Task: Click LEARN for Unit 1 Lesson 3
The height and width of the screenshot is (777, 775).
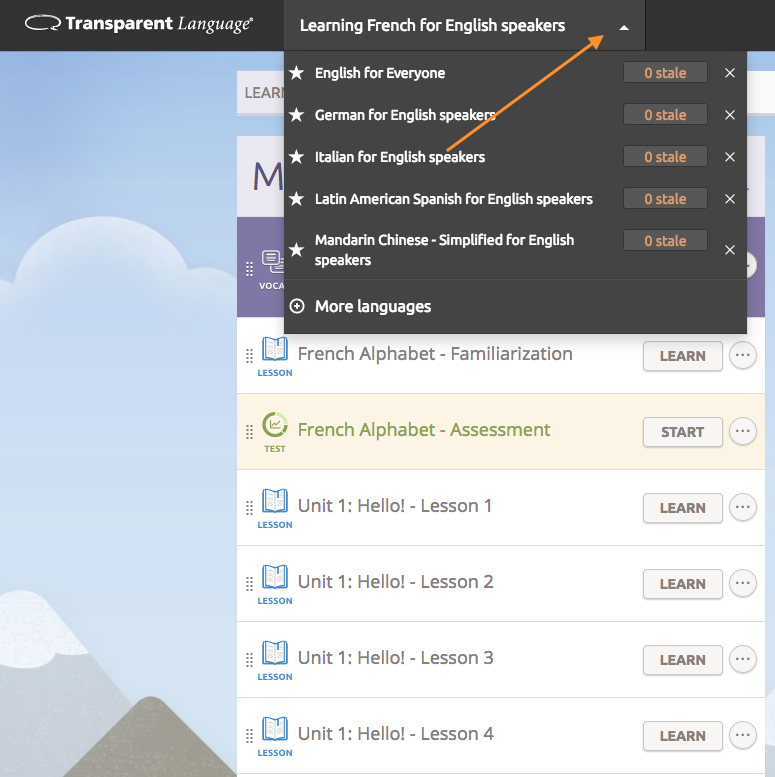Action: click(x=683, y=660)
